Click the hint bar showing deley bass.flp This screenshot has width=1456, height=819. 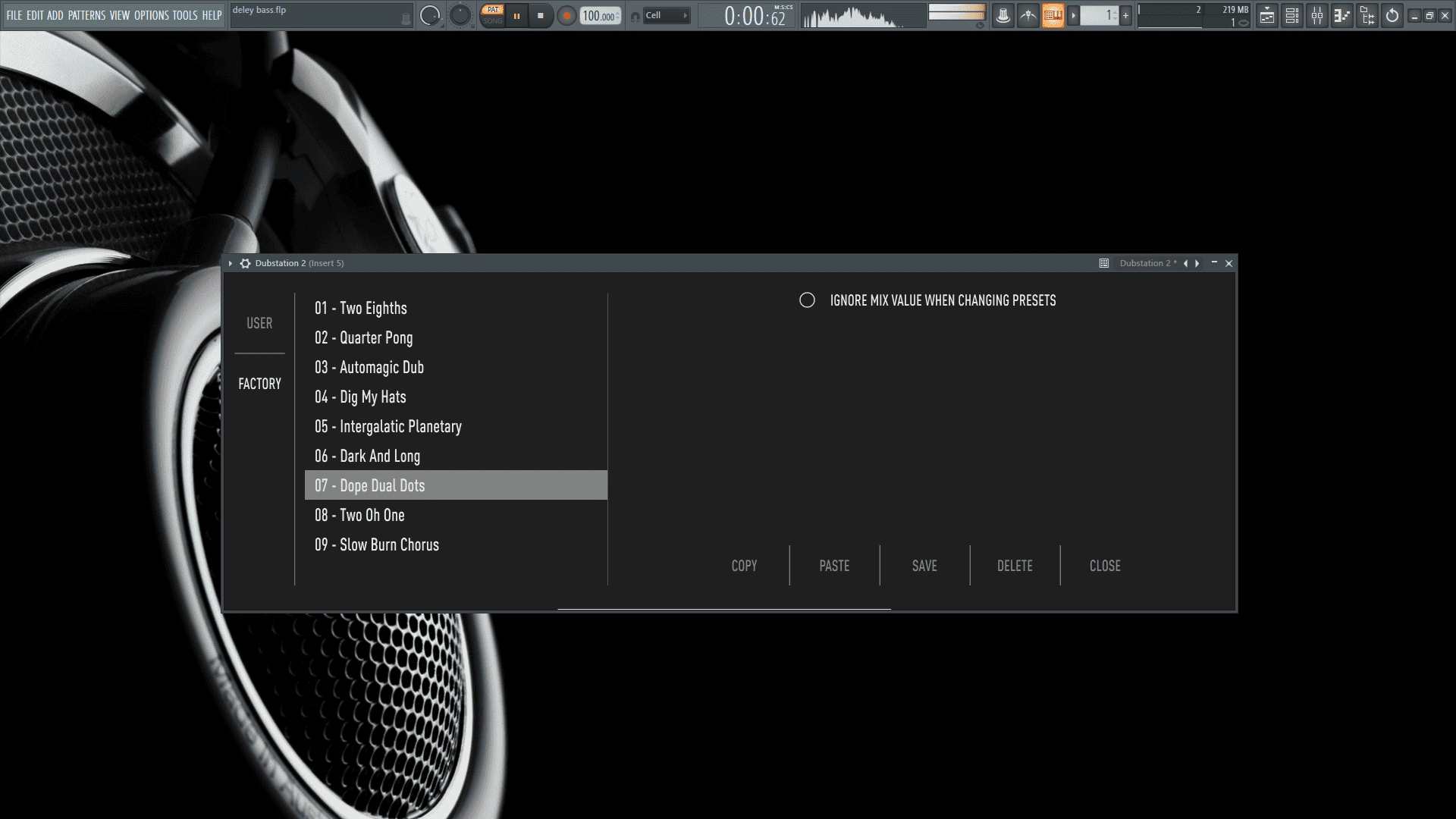tap(322, 15)
